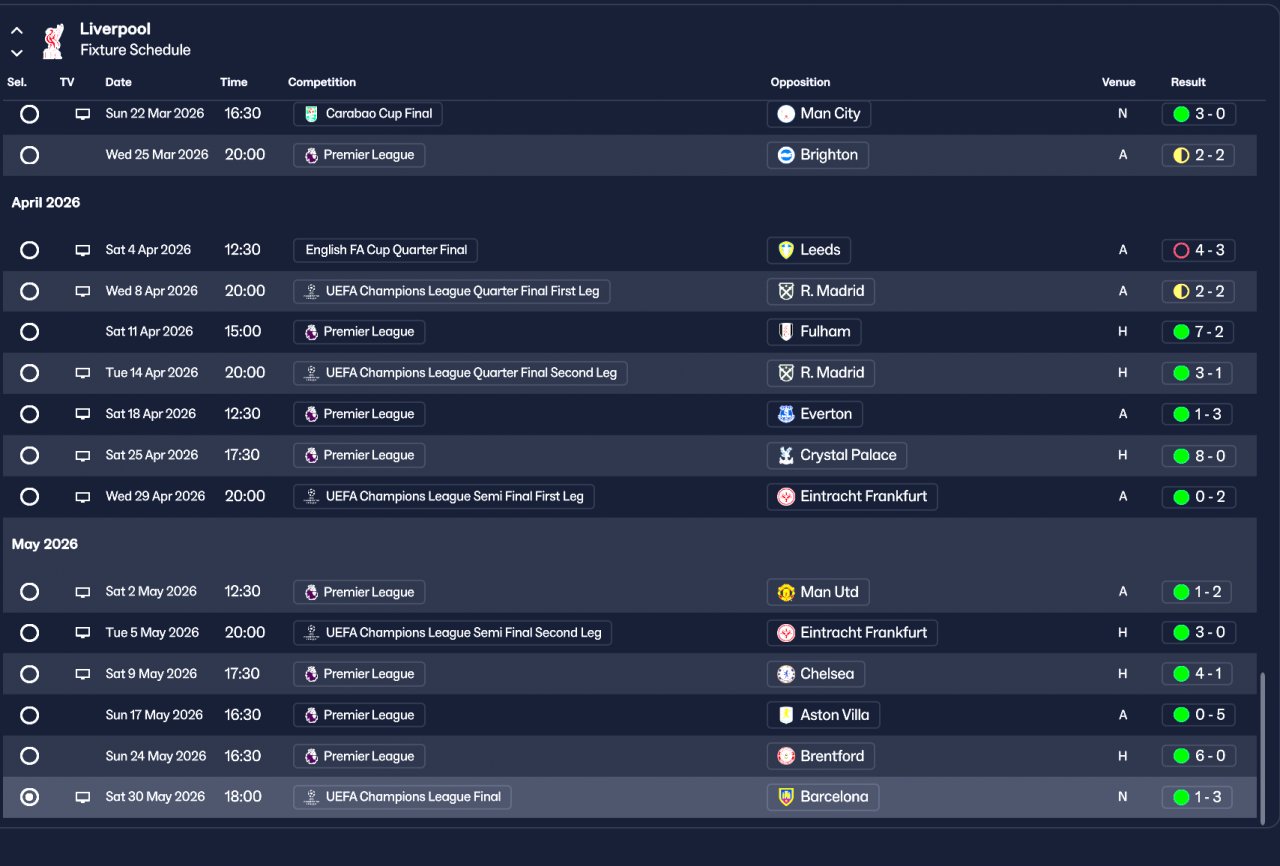1280x866 pixels.
Task: View the 0 - 5 result against Aston Villa
Action: [1199, 715]
